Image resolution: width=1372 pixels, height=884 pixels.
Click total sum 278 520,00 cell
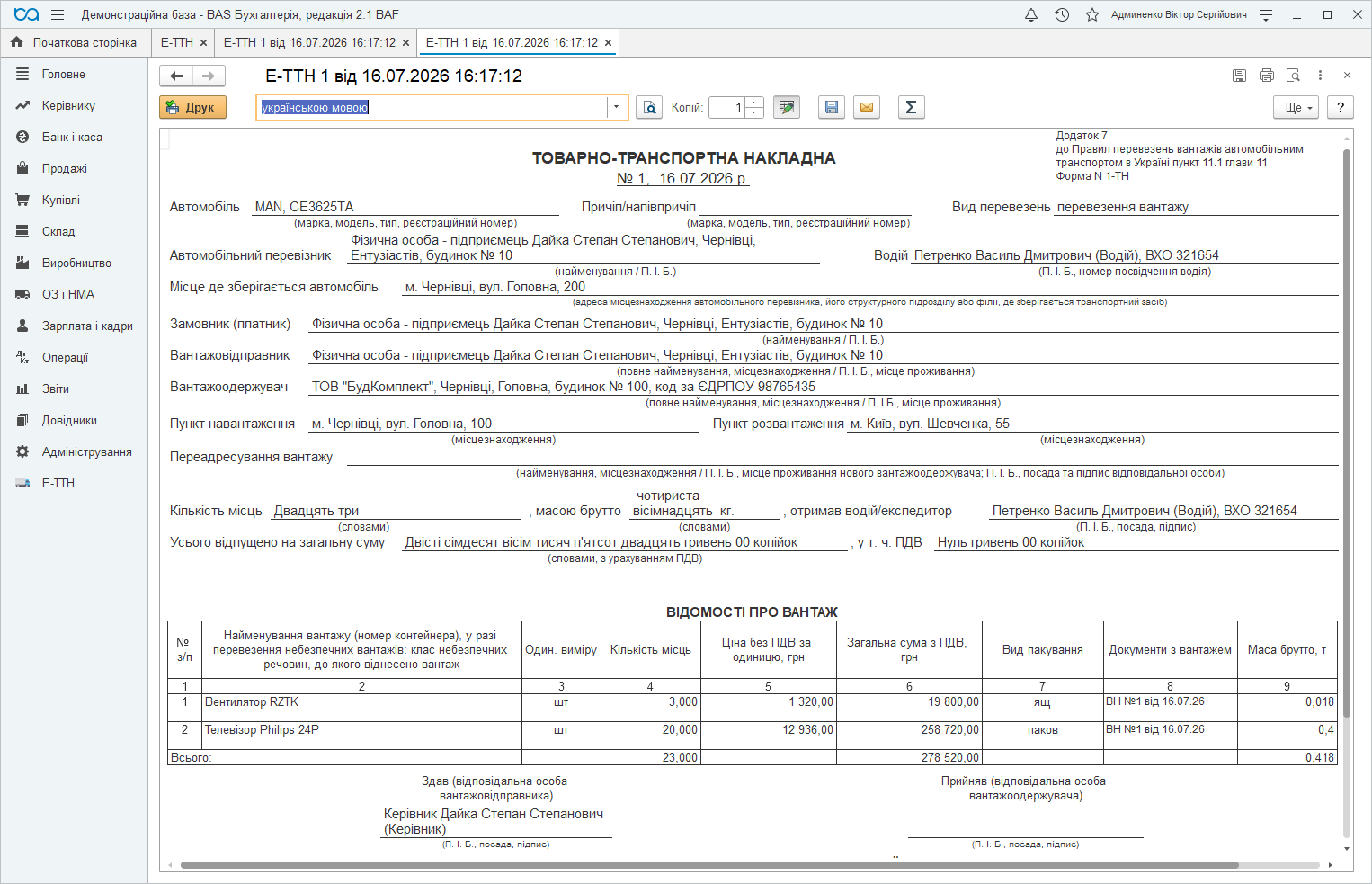(x=909, y=757)
